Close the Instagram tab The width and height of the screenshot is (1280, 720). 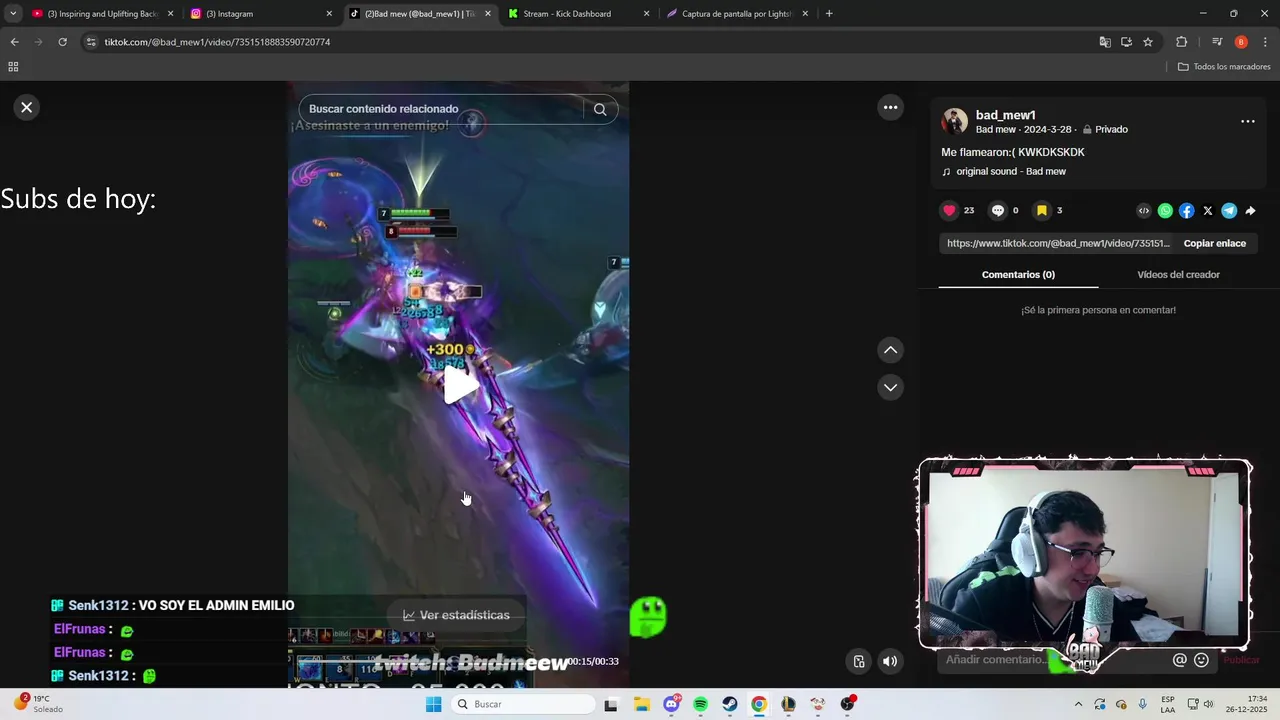point(329,14)
